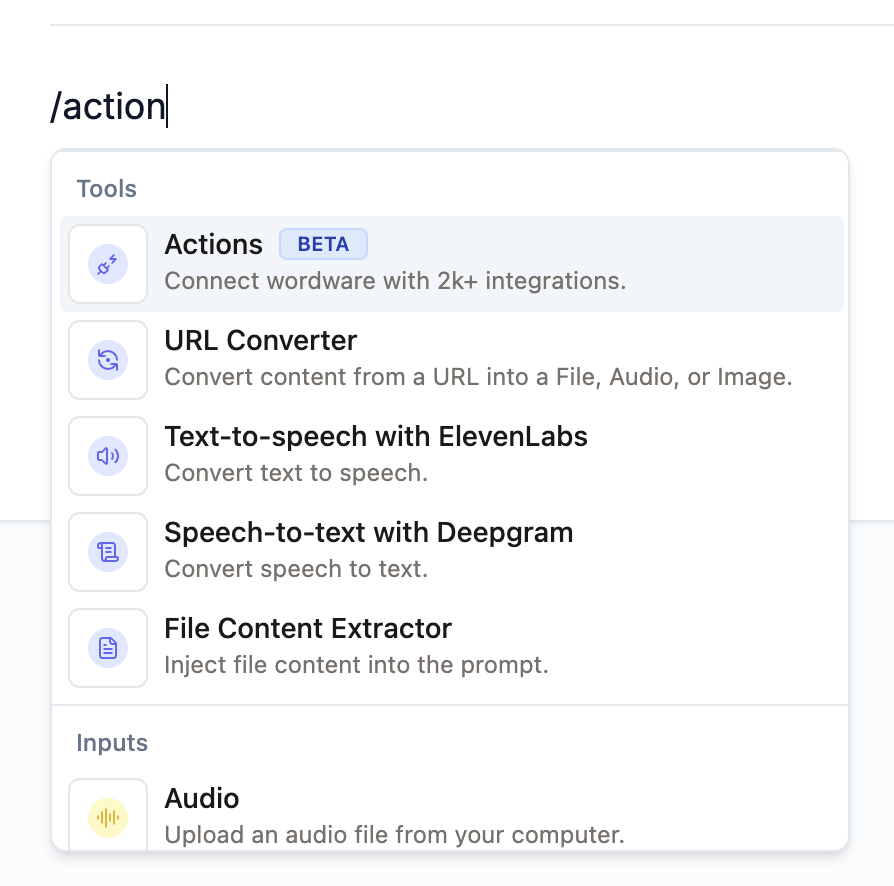Click 'Convert text to speech.' description
894x886 pixels.
click(296, 473)
